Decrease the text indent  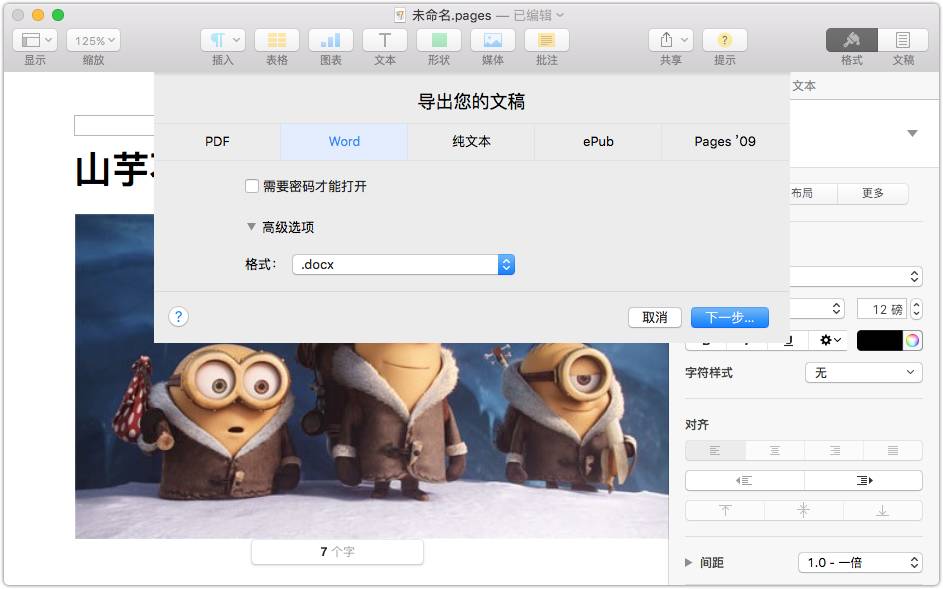[745, 481]
